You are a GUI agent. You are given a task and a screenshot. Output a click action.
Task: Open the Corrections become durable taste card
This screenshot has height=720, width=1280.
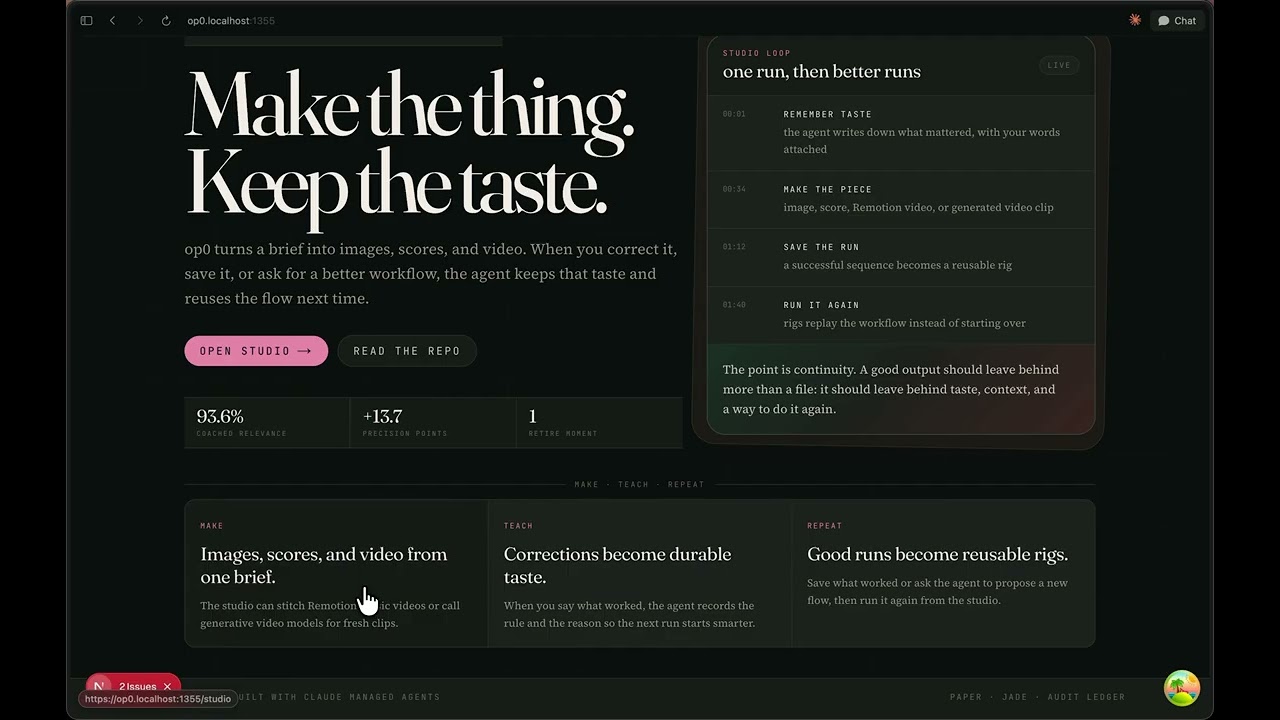pos(640,573)
